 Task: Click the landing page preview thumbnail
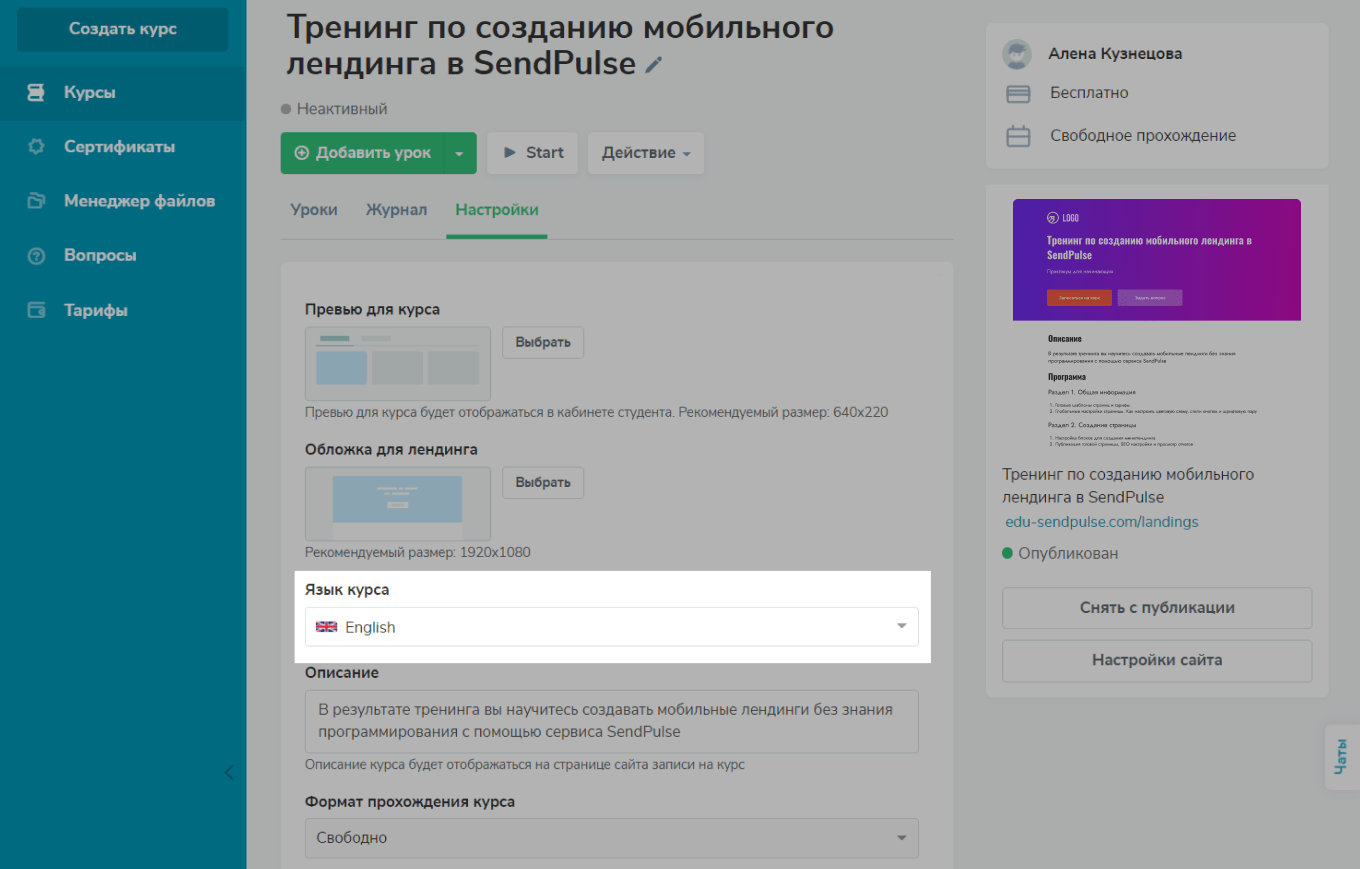(x=1157, y=323)
